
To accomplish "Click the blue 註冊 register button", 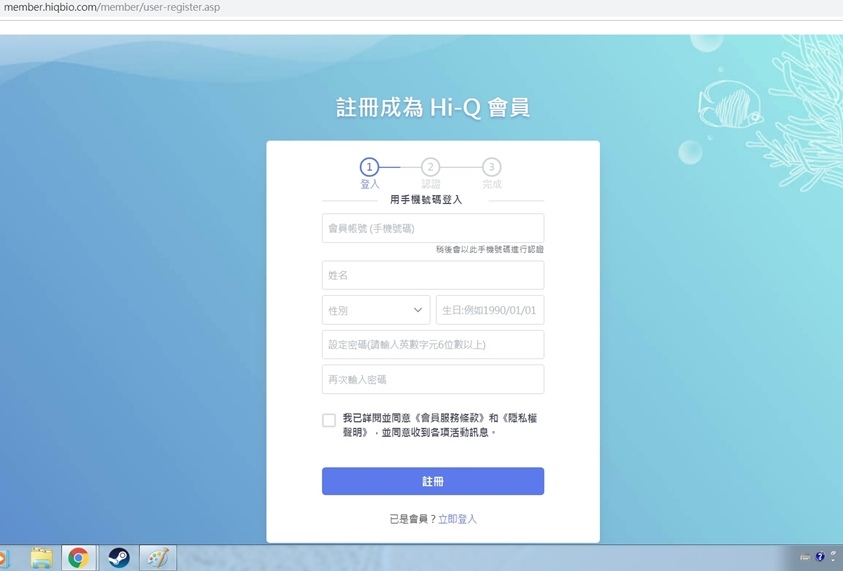I will [433, 481].
